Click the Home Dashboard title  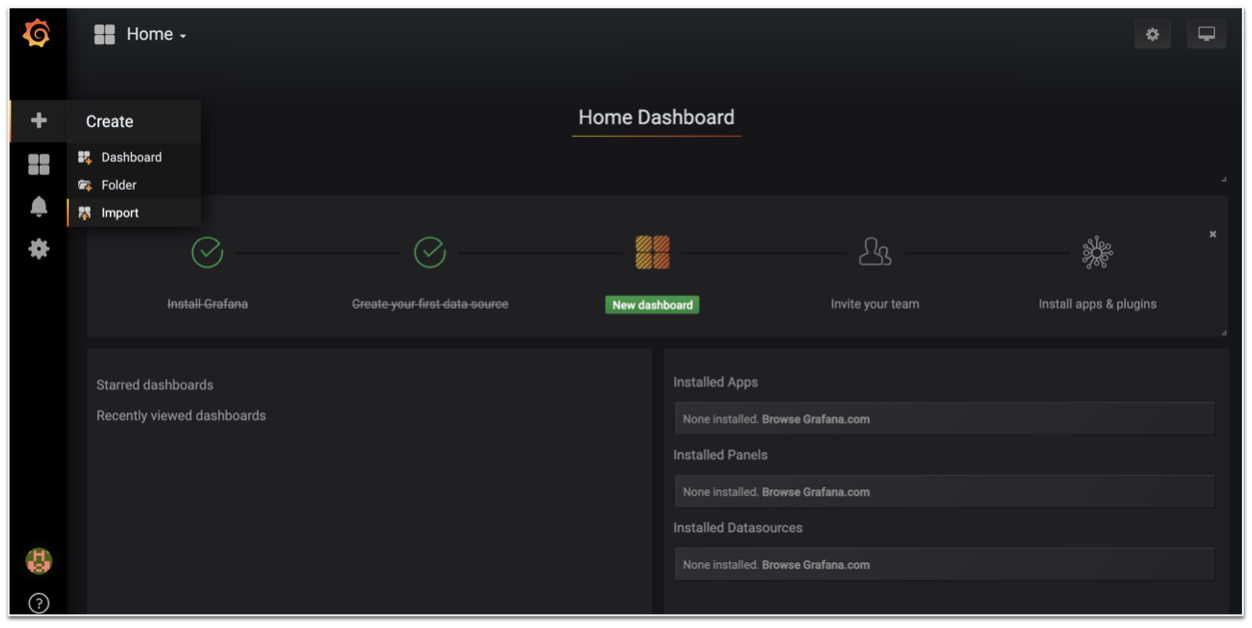coord(656,117)
